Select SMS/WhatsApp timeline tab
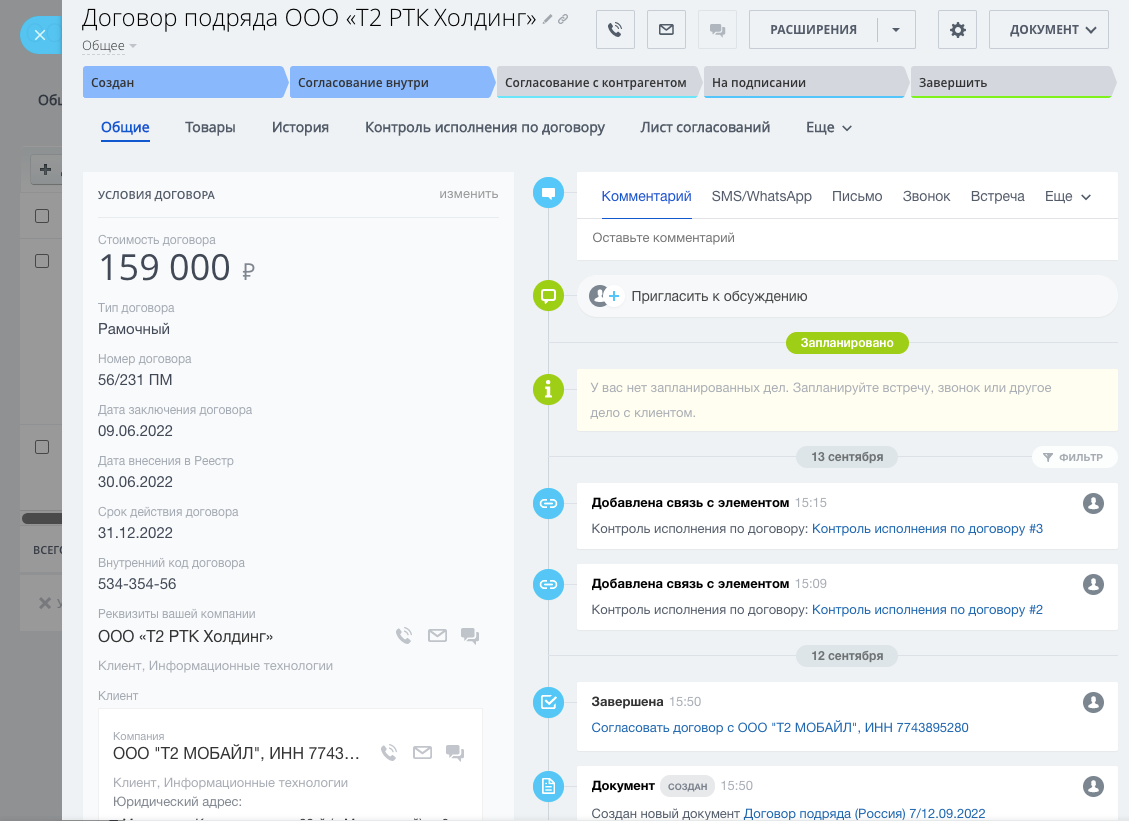This screenshot has width=1129, height=821. click(x=761, y=197)
